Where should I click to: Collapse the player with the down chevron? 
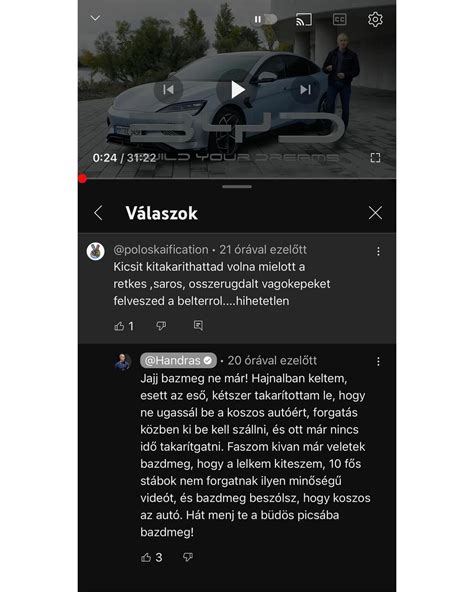coord(95,18)
